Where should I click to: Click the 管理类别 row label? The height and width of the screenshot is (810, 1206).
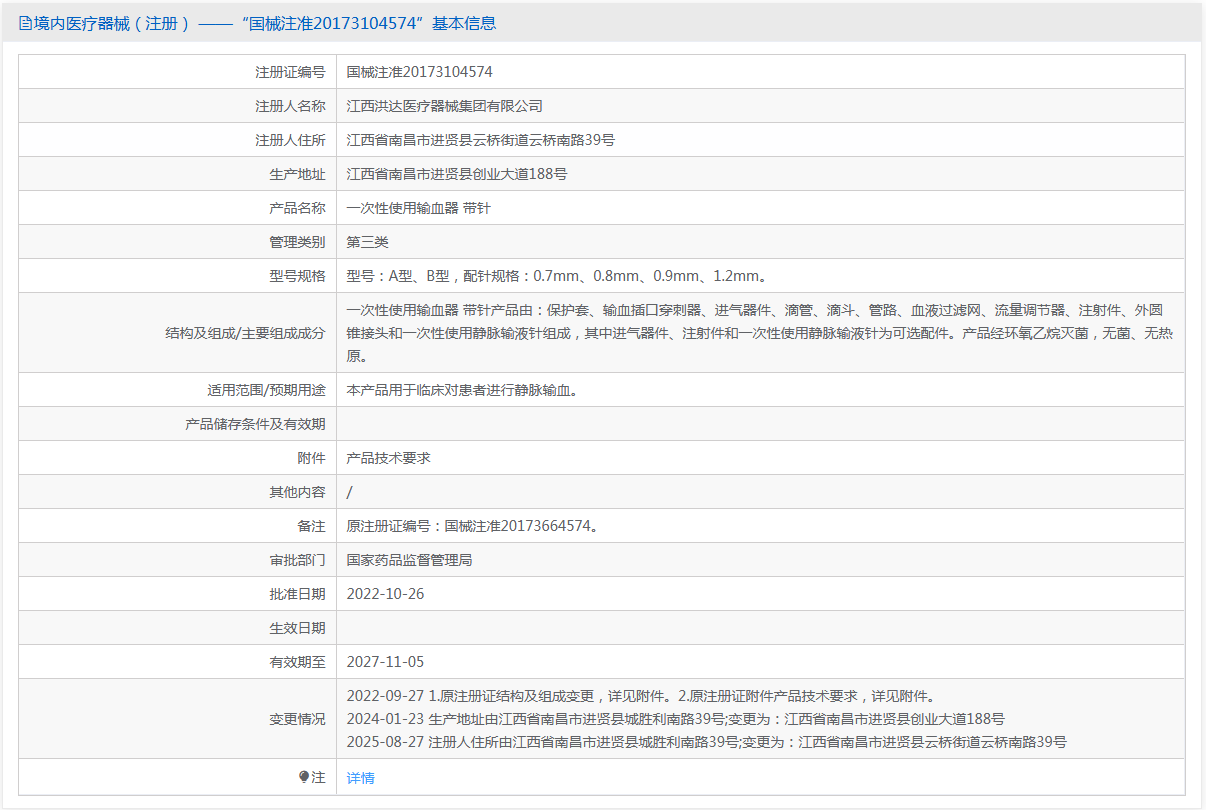297,242
